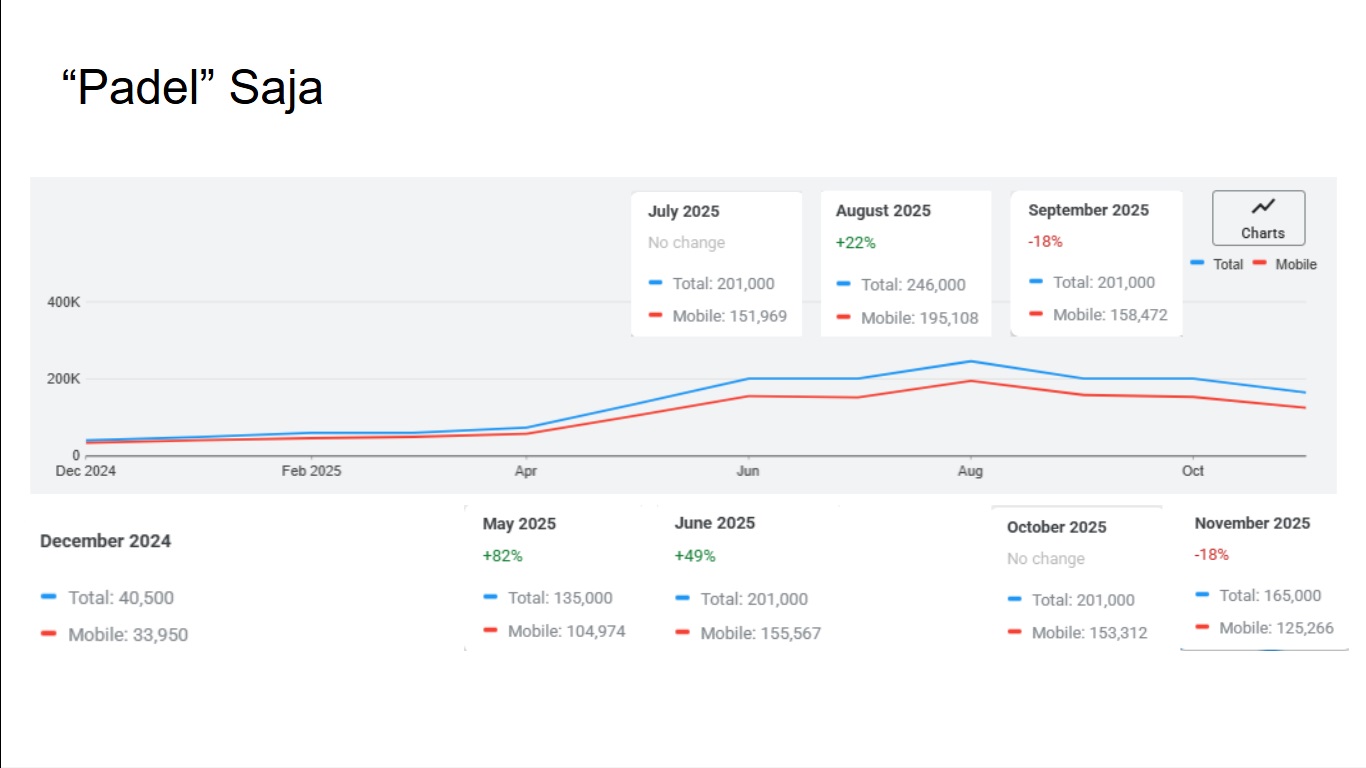Toggle the Mobile series in the chart legend
Viewport: 1366px width, 768px height.
point(1285,265)
